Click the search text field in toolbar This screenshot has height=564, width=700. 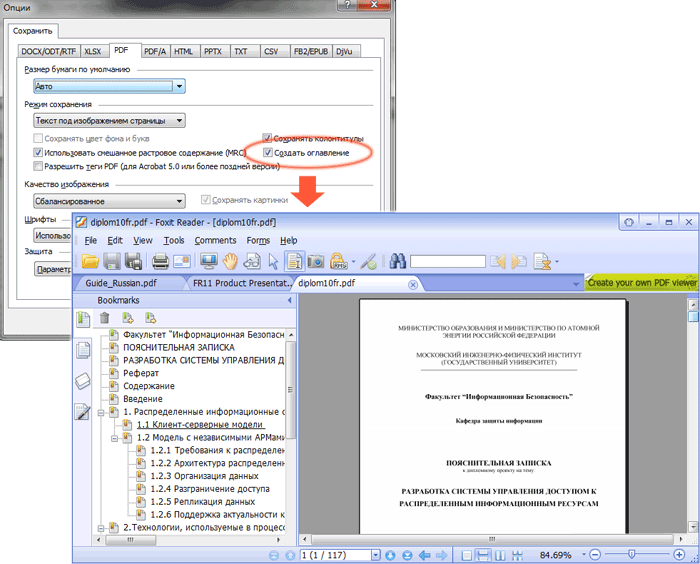[446, 262]
